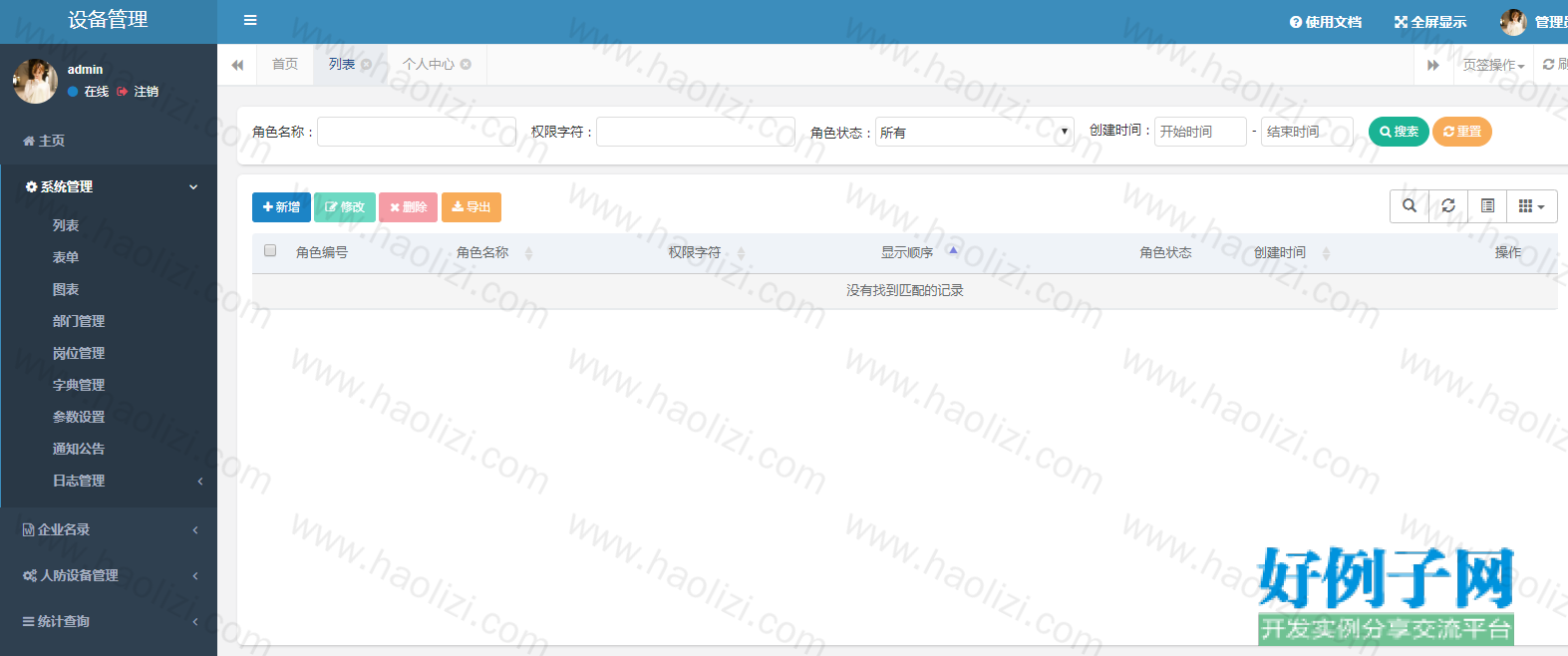Open 岗位管理 in sidebar
This screenshot has width=1568, height=656.
tap(79, 353)
